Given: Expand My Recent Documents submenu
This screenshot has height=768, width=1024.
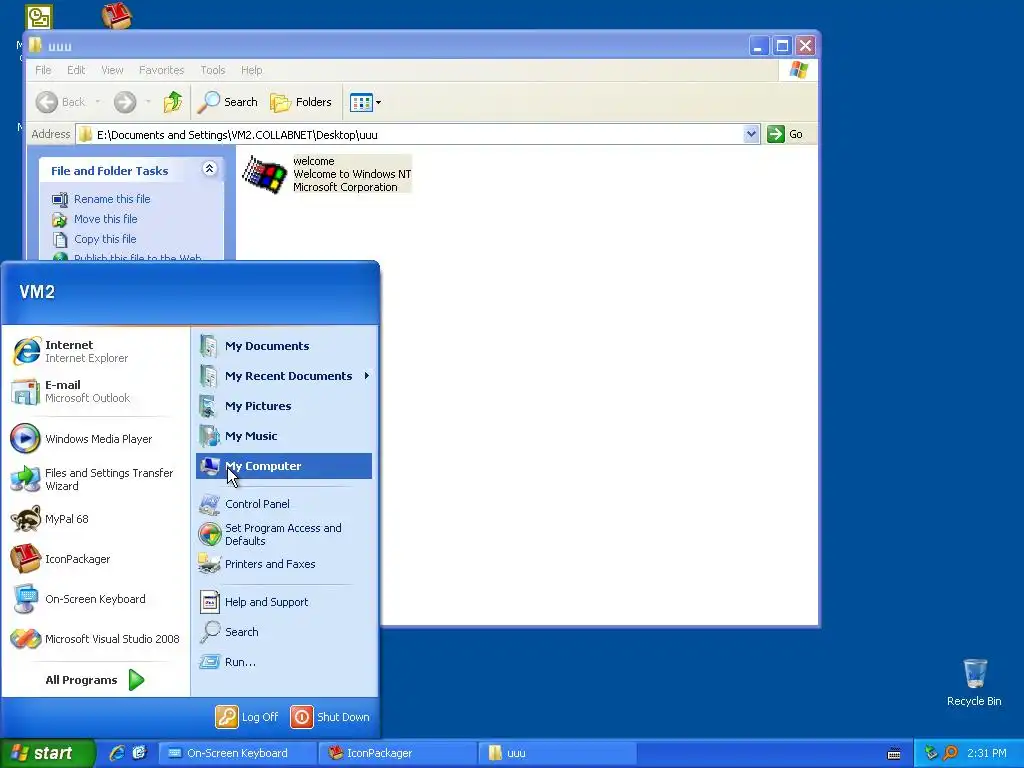Looking at the screenshot, I should pyautogui.click(x=284, y=376).
